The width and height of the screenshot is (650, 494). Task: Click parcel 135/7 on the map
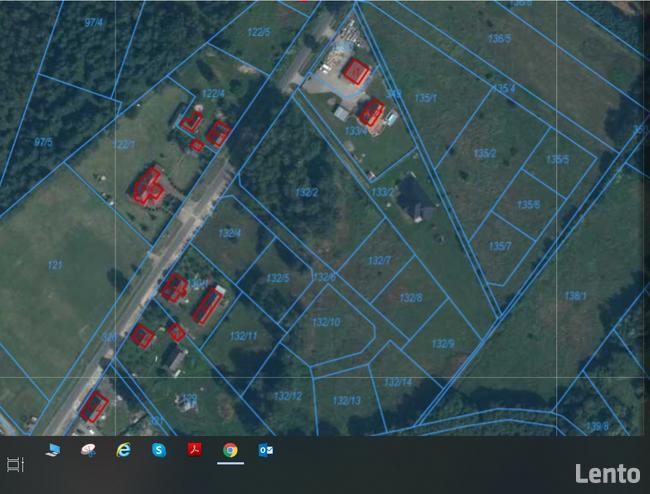tap(500, 246)
